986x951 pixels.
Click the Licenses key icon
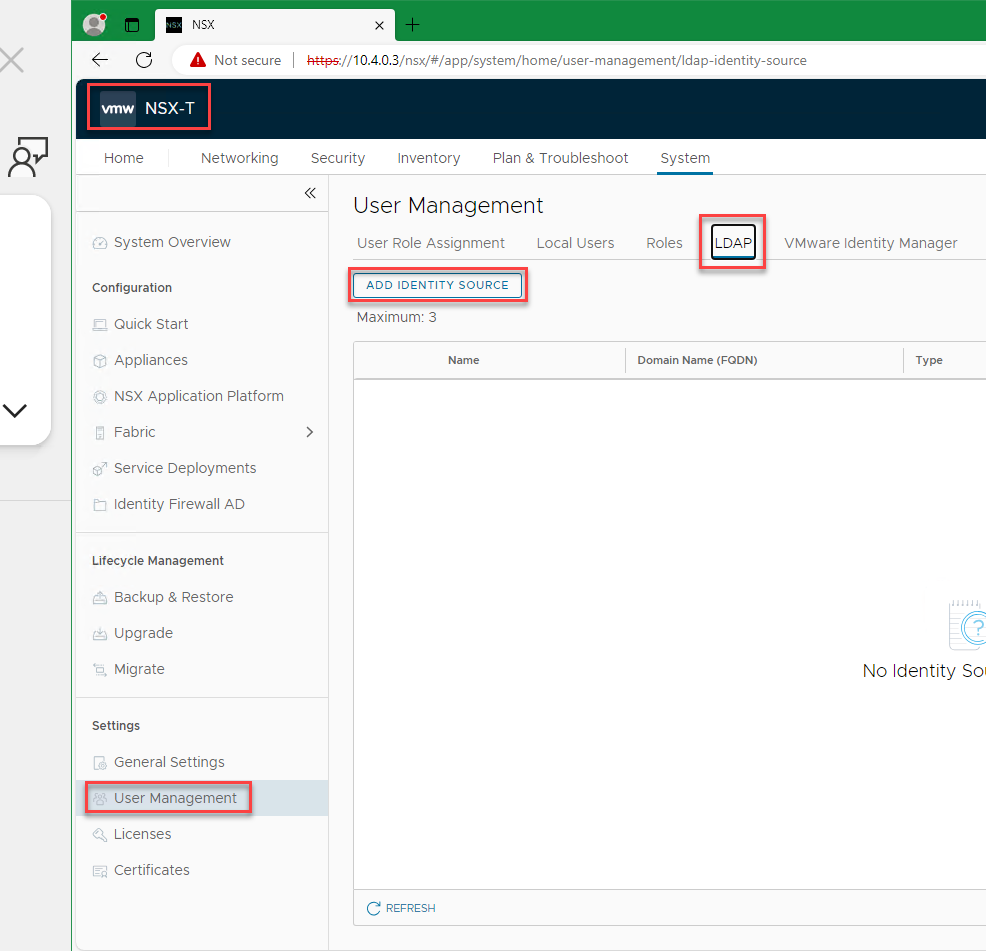[100, 835]
